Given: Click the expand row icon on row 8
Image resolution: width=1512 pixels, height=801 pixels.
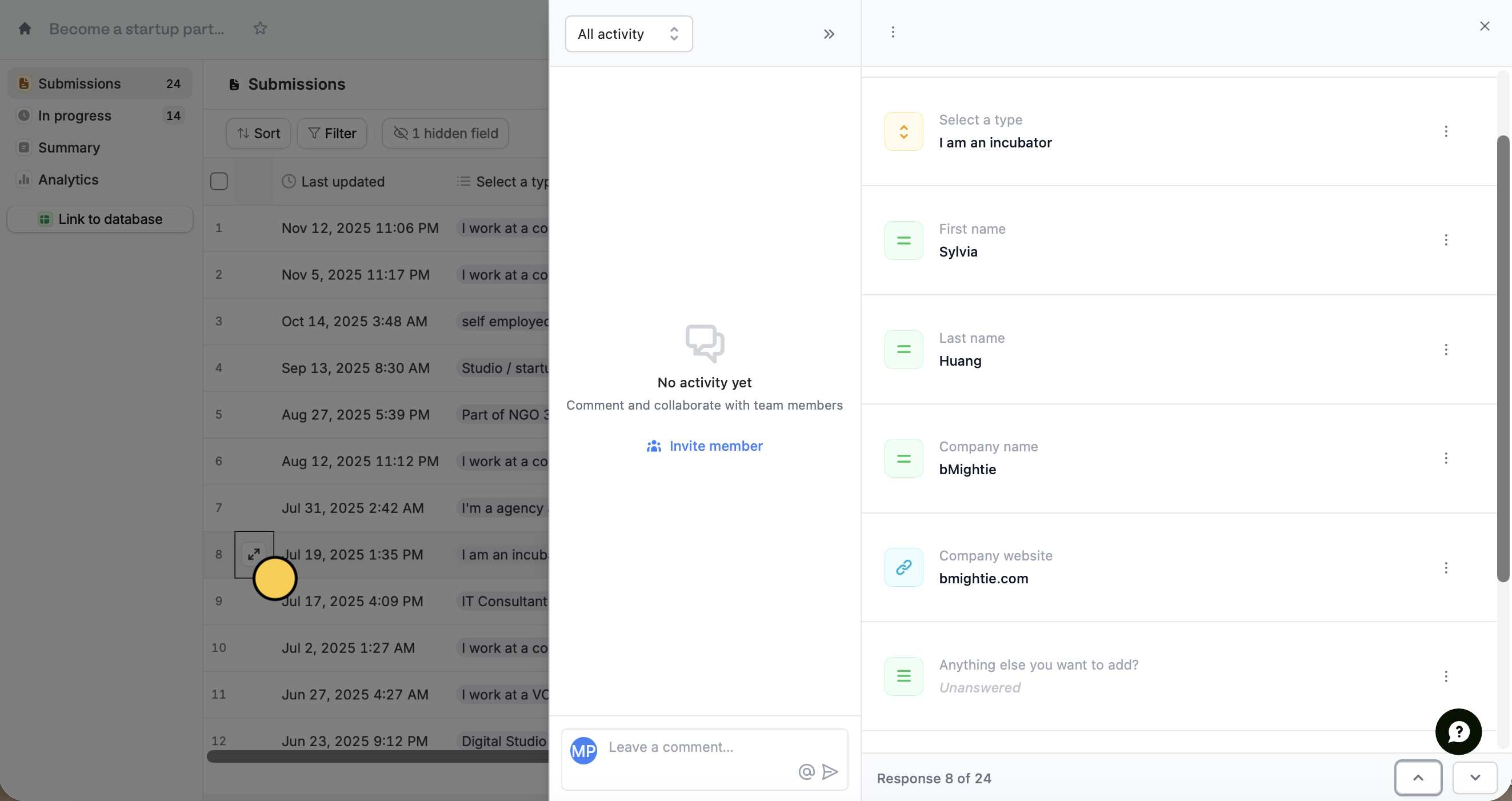Looking at the screenshot, I should pos(254,554).
